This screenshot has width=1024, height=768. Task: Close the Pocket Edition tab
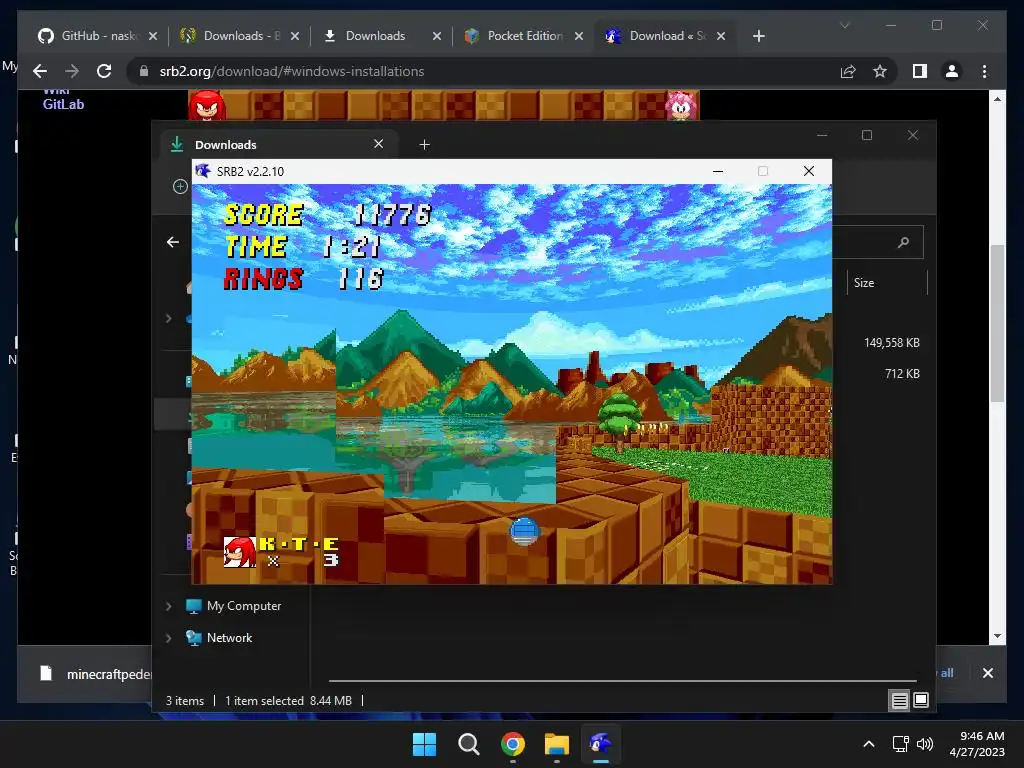(x=579, y=36)
